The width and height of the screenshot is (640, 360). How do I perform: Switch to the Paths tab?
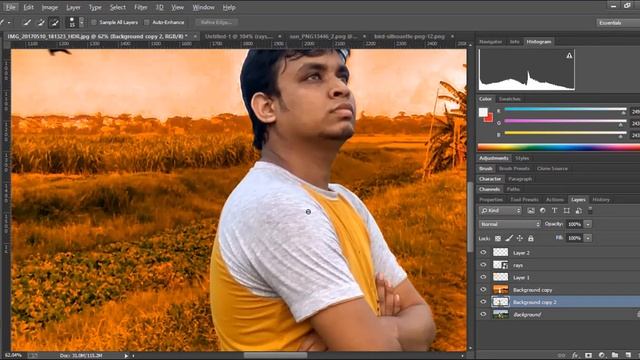click(x=513, y=189)
